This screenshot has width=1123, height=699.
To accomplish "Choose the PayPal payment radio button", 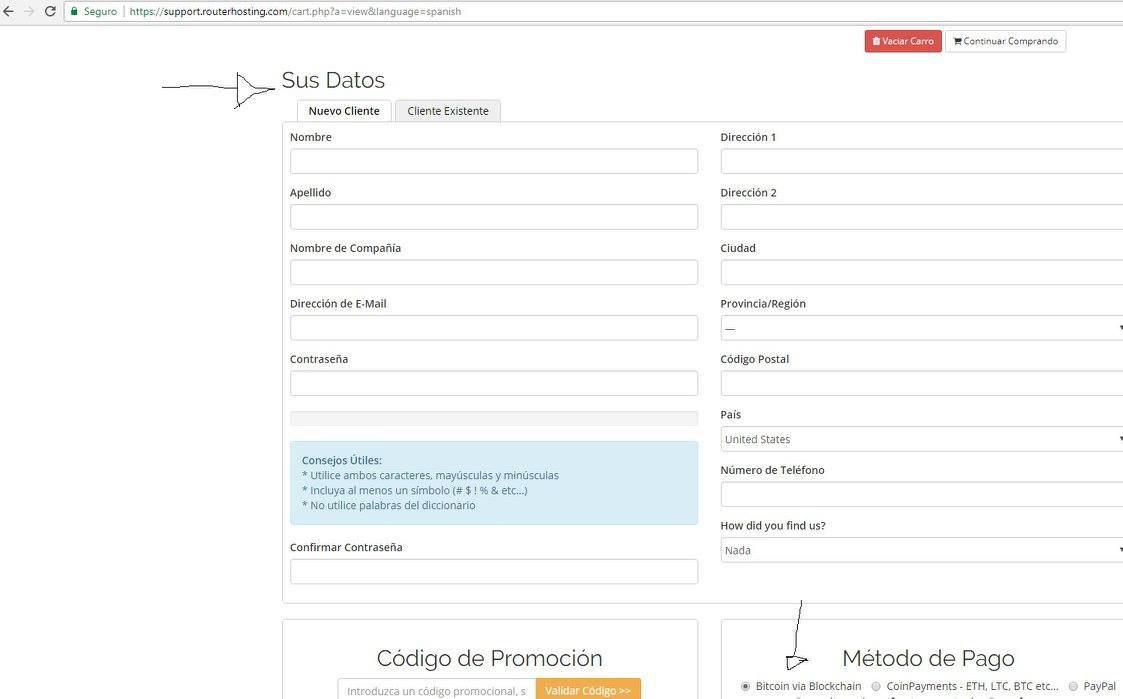I will point(1073,686).
